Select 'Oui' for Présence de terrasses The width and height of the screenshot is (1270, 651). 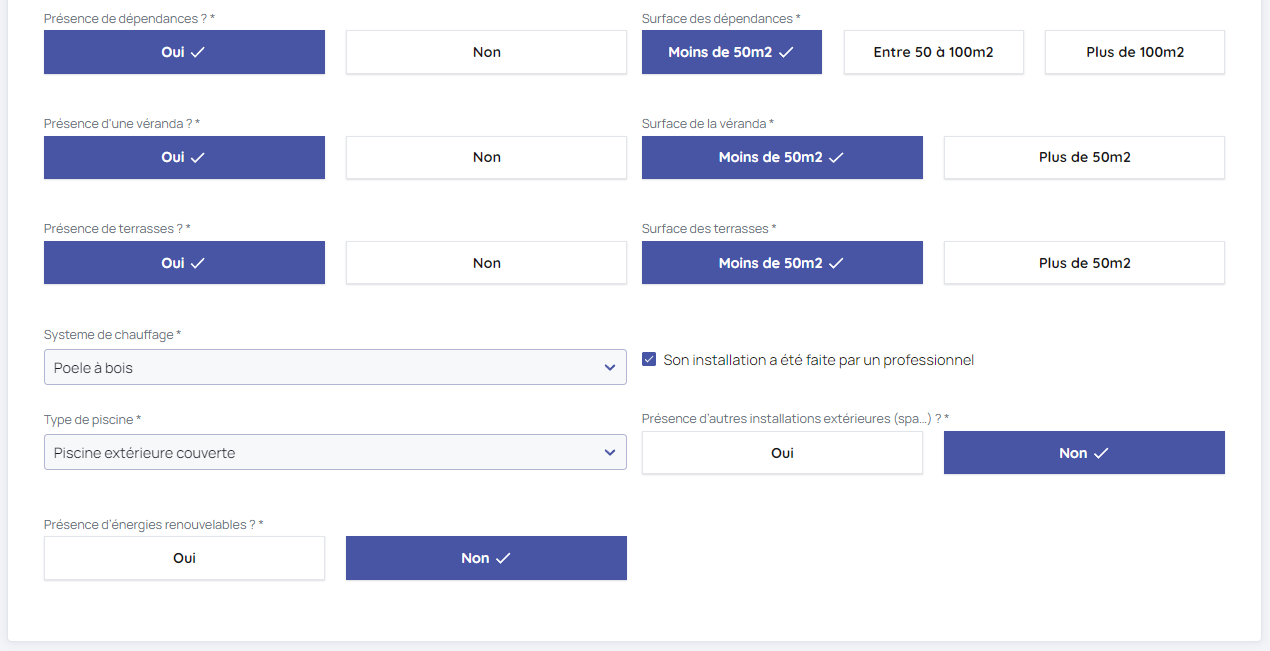(184, 263)
